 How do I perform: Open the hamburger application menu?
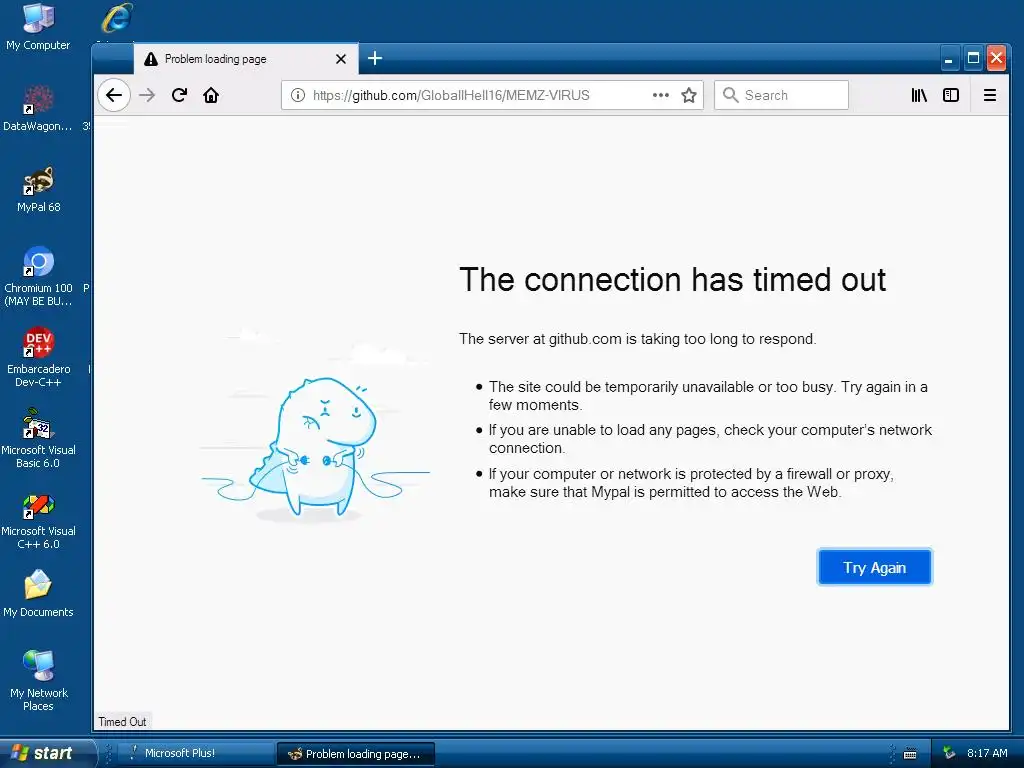990,95
